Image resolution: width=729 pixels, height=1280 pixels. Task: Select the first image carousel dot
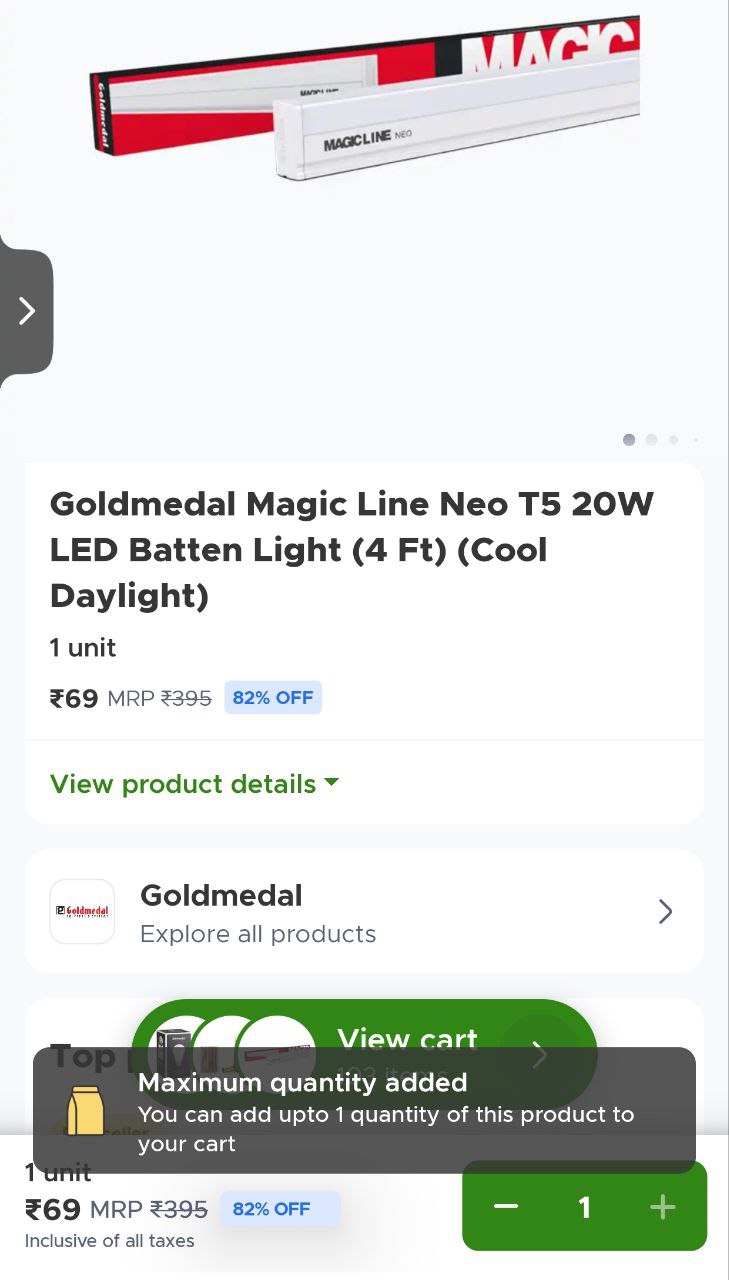tap(629, 439)
